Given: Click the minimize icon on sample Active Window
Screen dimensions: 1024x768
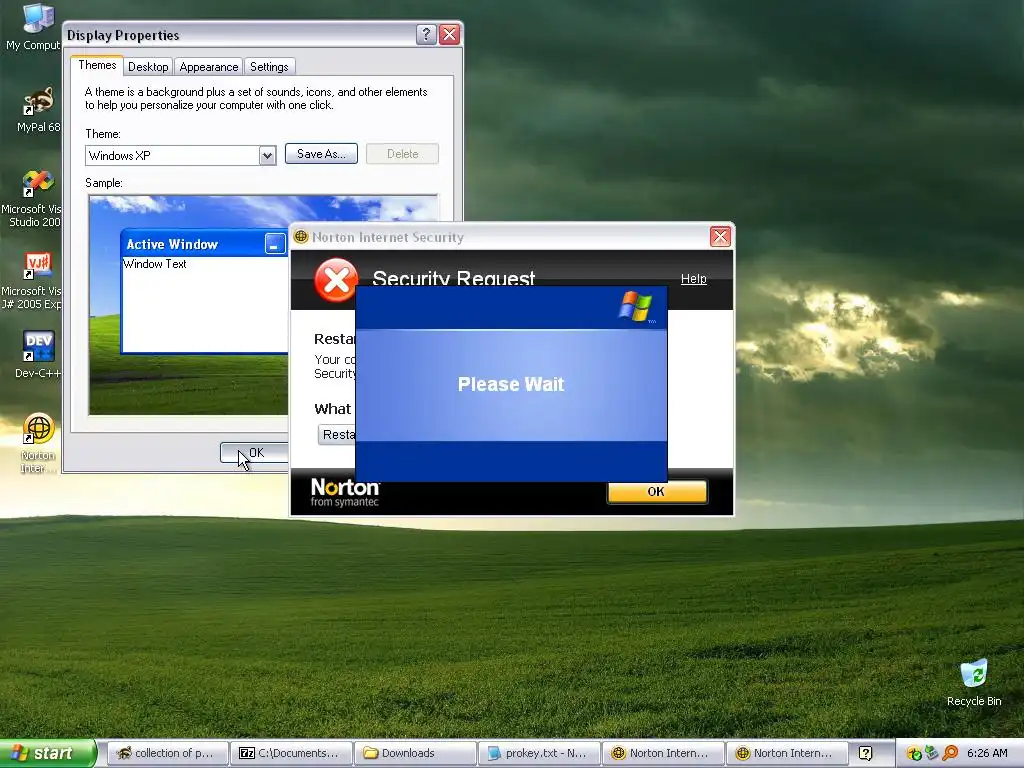Looking at the screenshot, I should (x=274, y=244).
